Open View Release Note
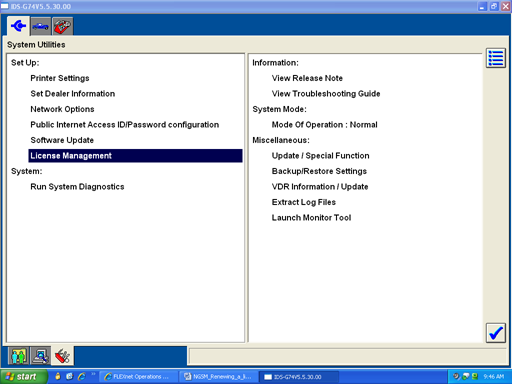 click(x=307, y=78)
